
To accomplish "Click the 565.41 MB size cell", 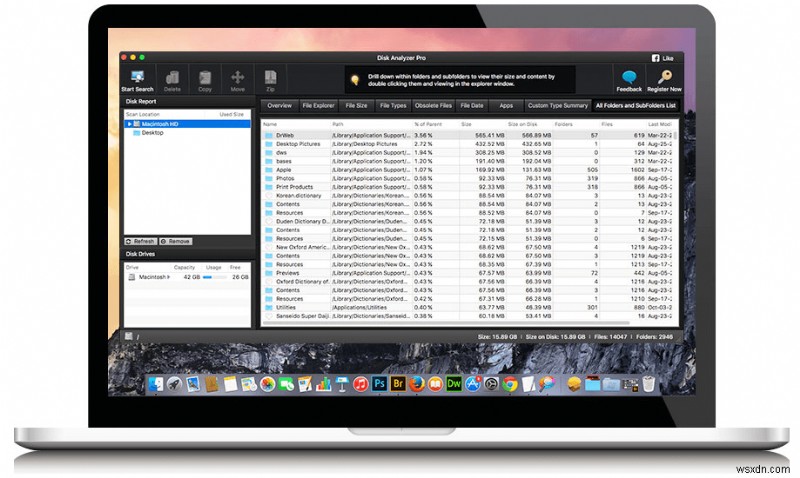I will [x=489, y=135].
